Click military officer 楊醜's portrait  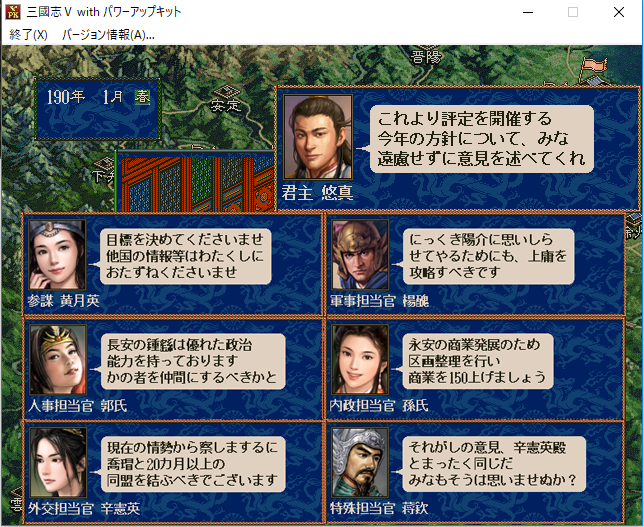(x=360, y=255)
